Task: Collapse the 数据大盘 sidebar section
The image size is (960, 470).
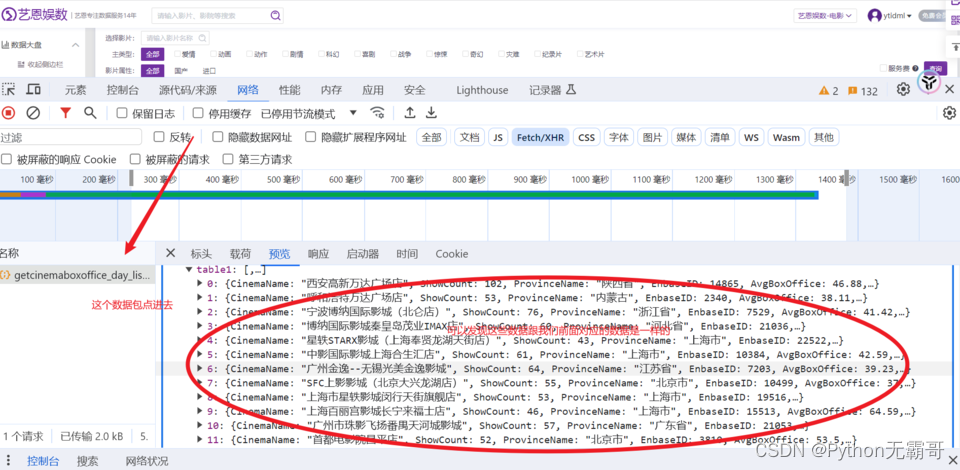Action: (x=76, y=45)
